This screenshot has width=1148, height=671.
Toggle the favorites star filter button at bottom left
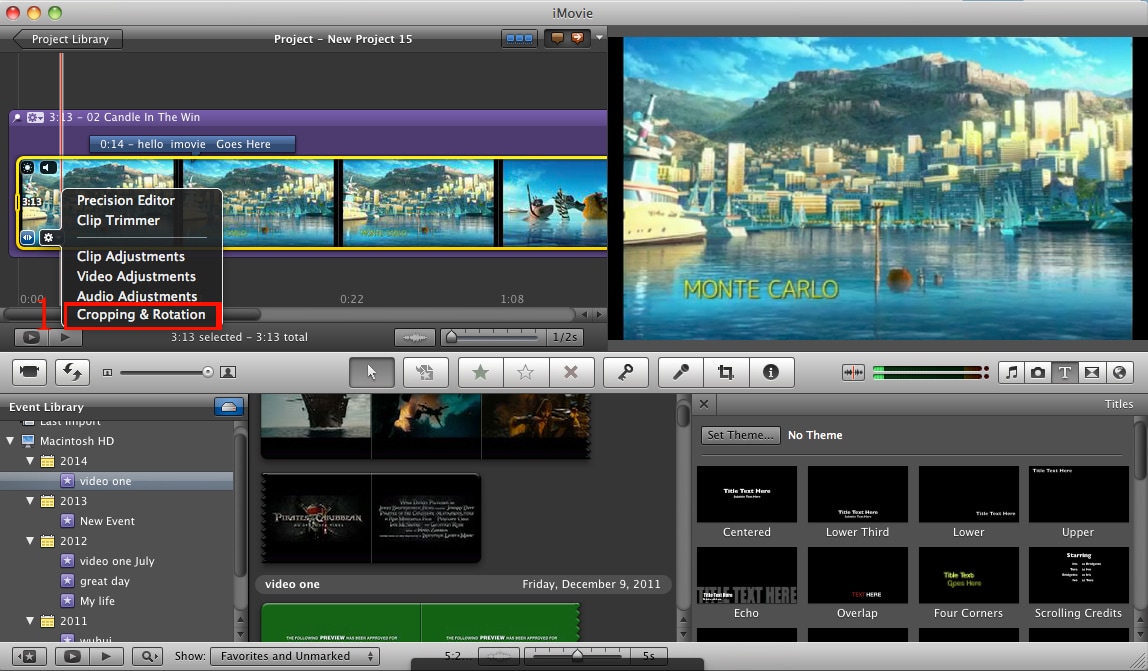29,656
